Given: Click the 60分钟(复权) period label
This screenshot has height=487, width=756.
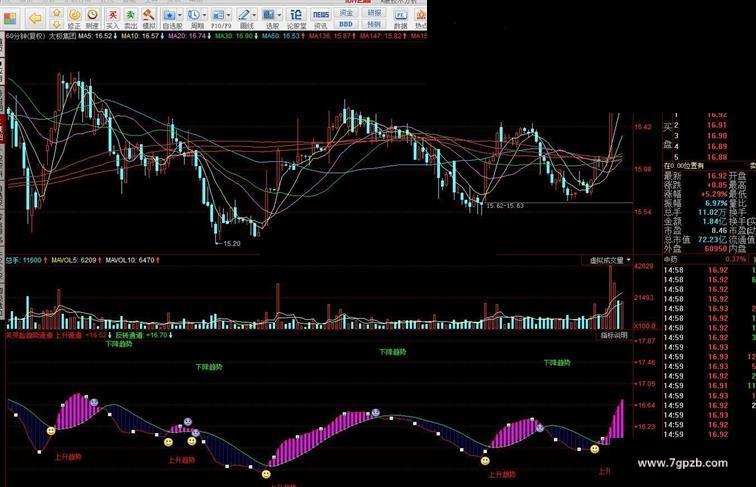Looking at the screenshot, I should 26,36.
